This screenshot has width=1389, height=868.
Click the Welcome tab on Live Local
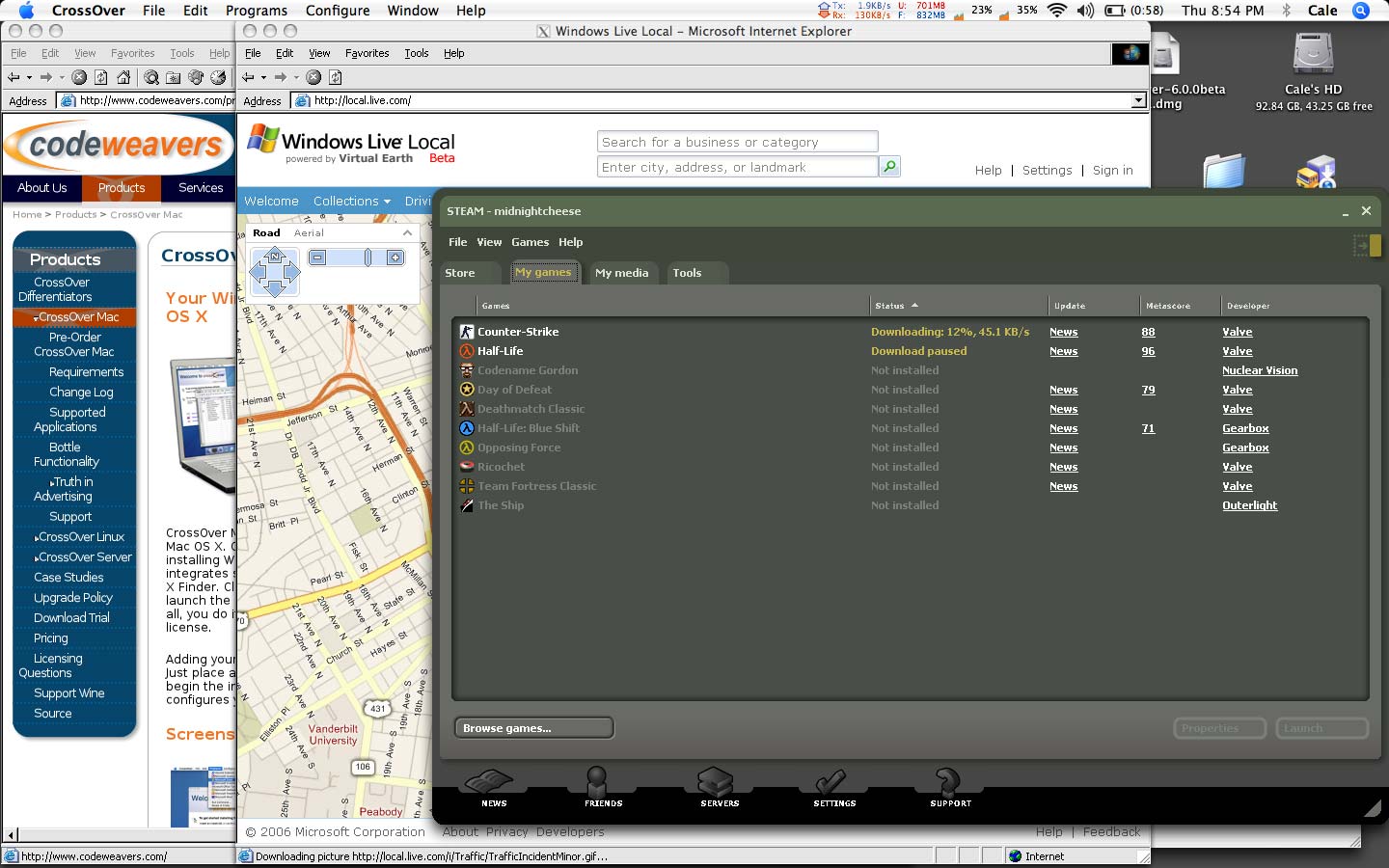pos(271,201)
